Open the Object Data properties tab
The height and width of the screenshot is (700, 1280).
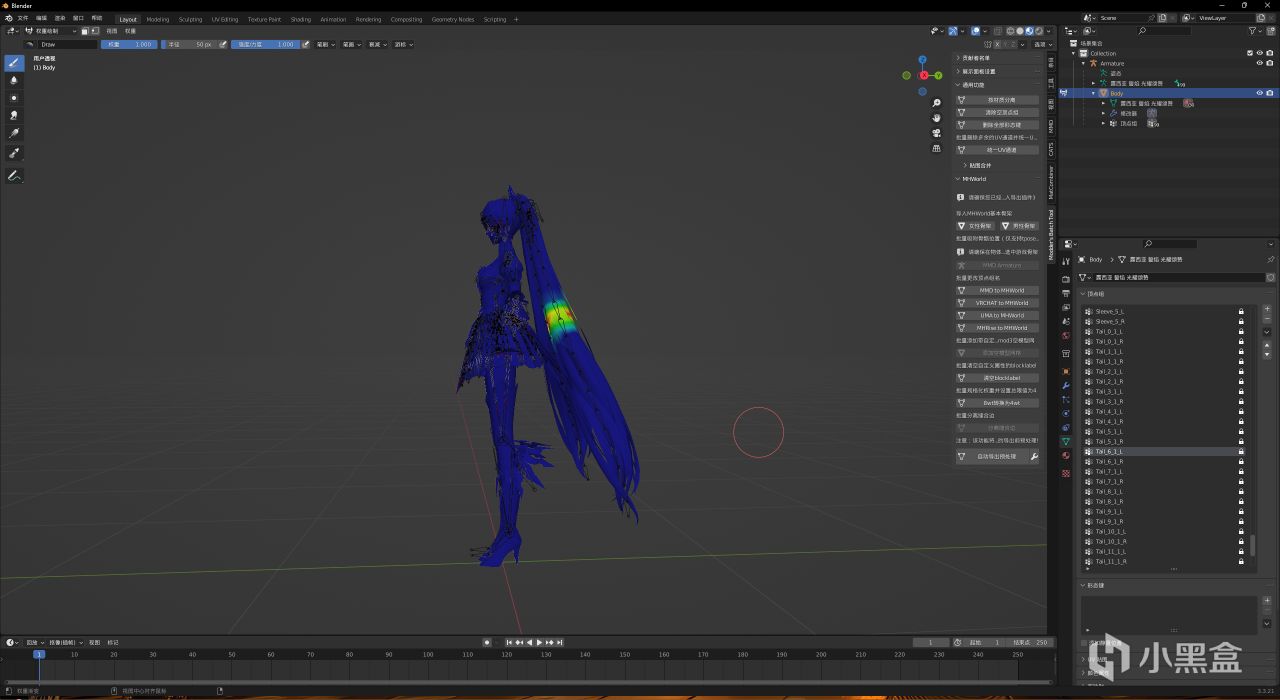click(1066, 441)
